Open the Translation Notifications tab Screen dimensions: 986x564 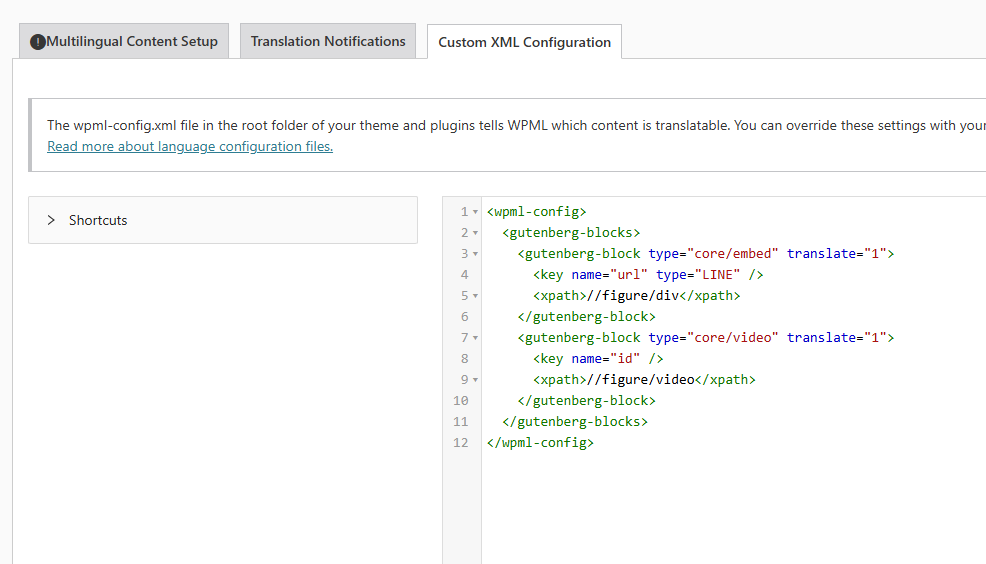[328, 41]
